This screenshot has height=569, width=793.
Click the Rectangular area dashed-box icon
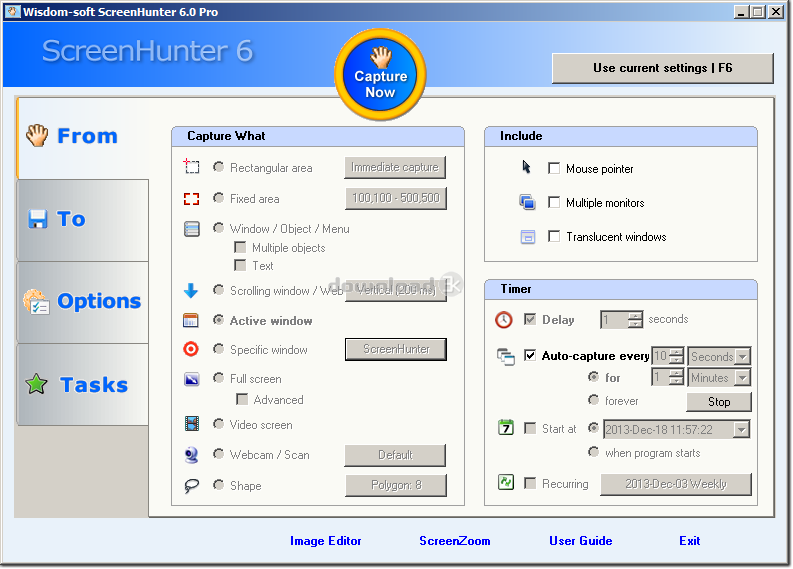191,166
